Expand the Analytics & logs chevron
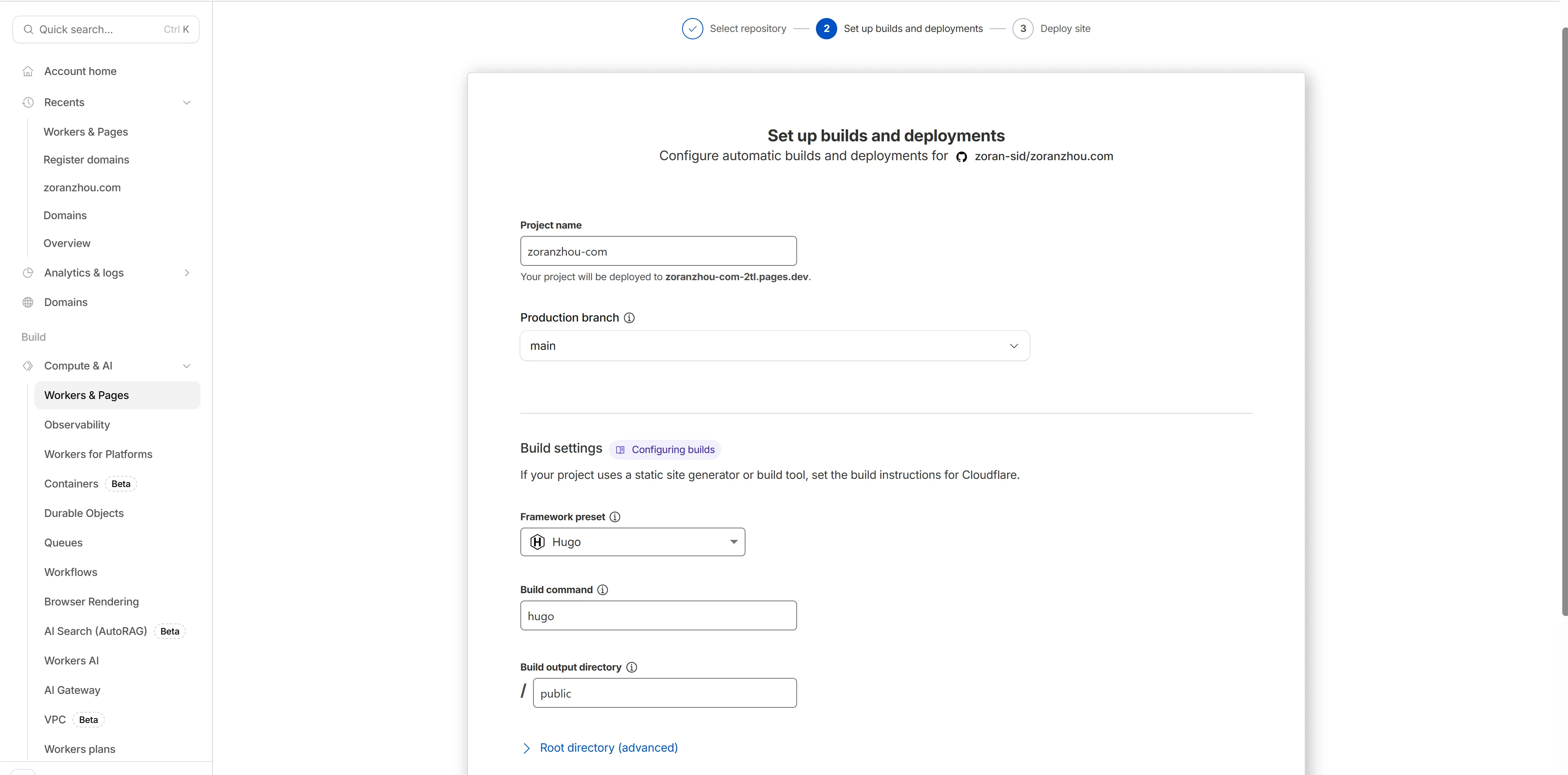This screenshot has width=1568, height=775. (x=187, y=273)
